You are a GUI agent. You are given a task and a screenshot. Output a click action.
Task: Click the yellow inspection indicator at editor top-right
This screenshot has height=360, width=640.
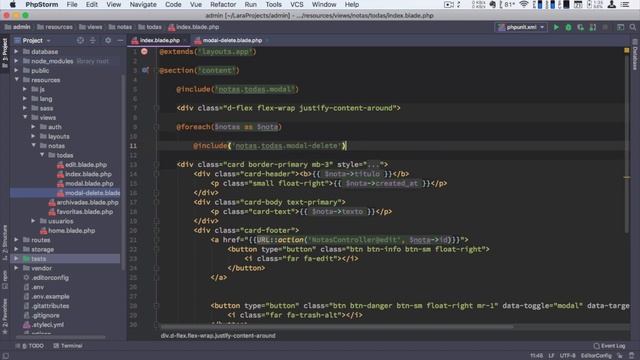627,50
